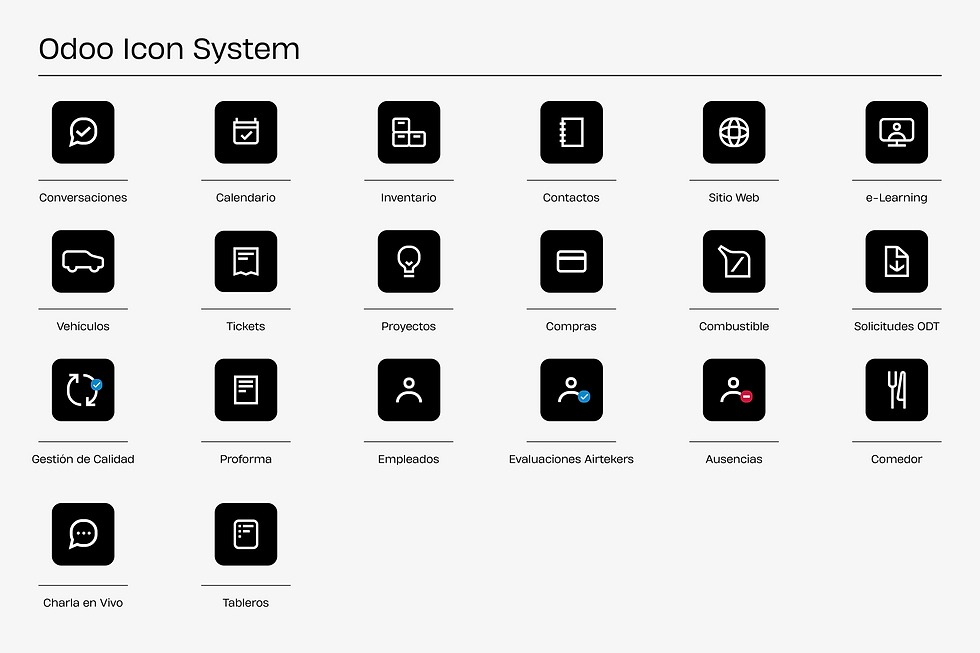The height and width of the screenshot is (653, 980).
Task: Click the 'Gestión de Calidad' label
Action: click(83, 459)
